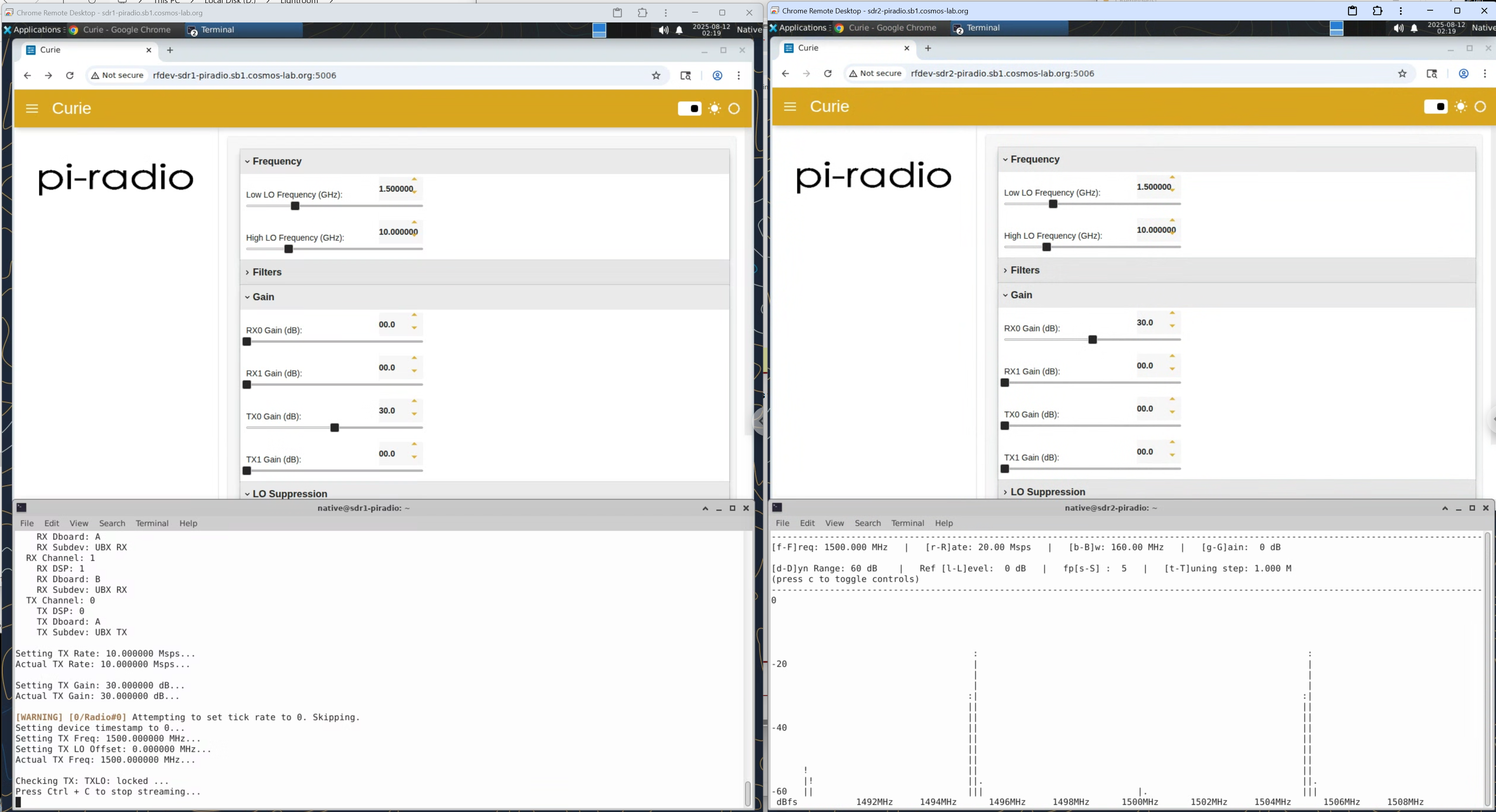This screenshot has height=812, width=1496.
Task: Expand the Filters section on sdr1
Action: 267,272
